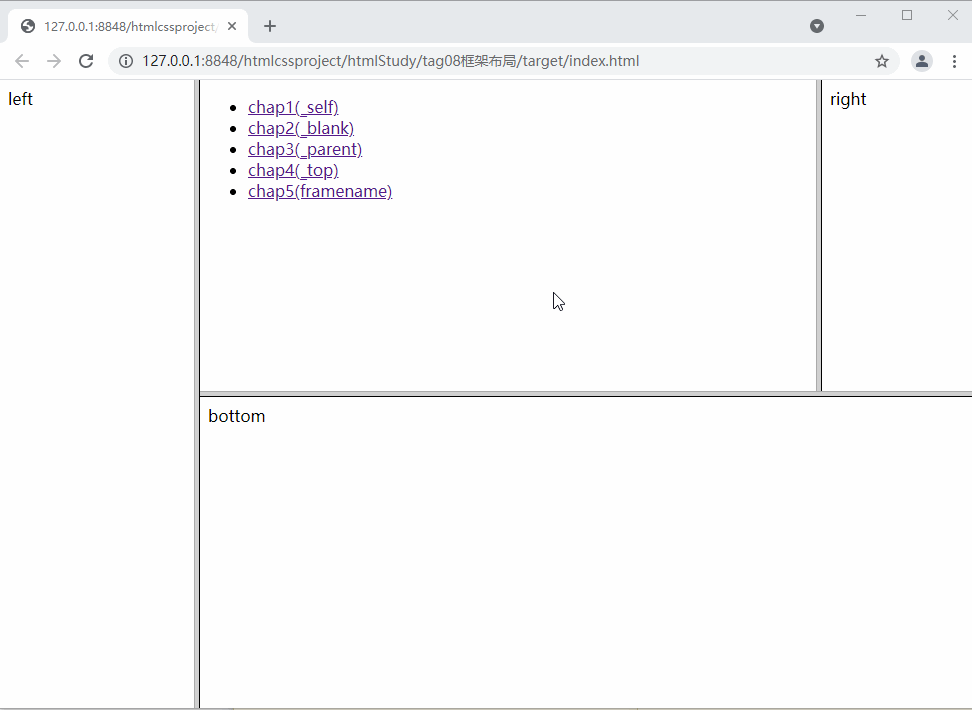Open the Chrome profile avatar

pyautogui.click(x=922, y=61)
